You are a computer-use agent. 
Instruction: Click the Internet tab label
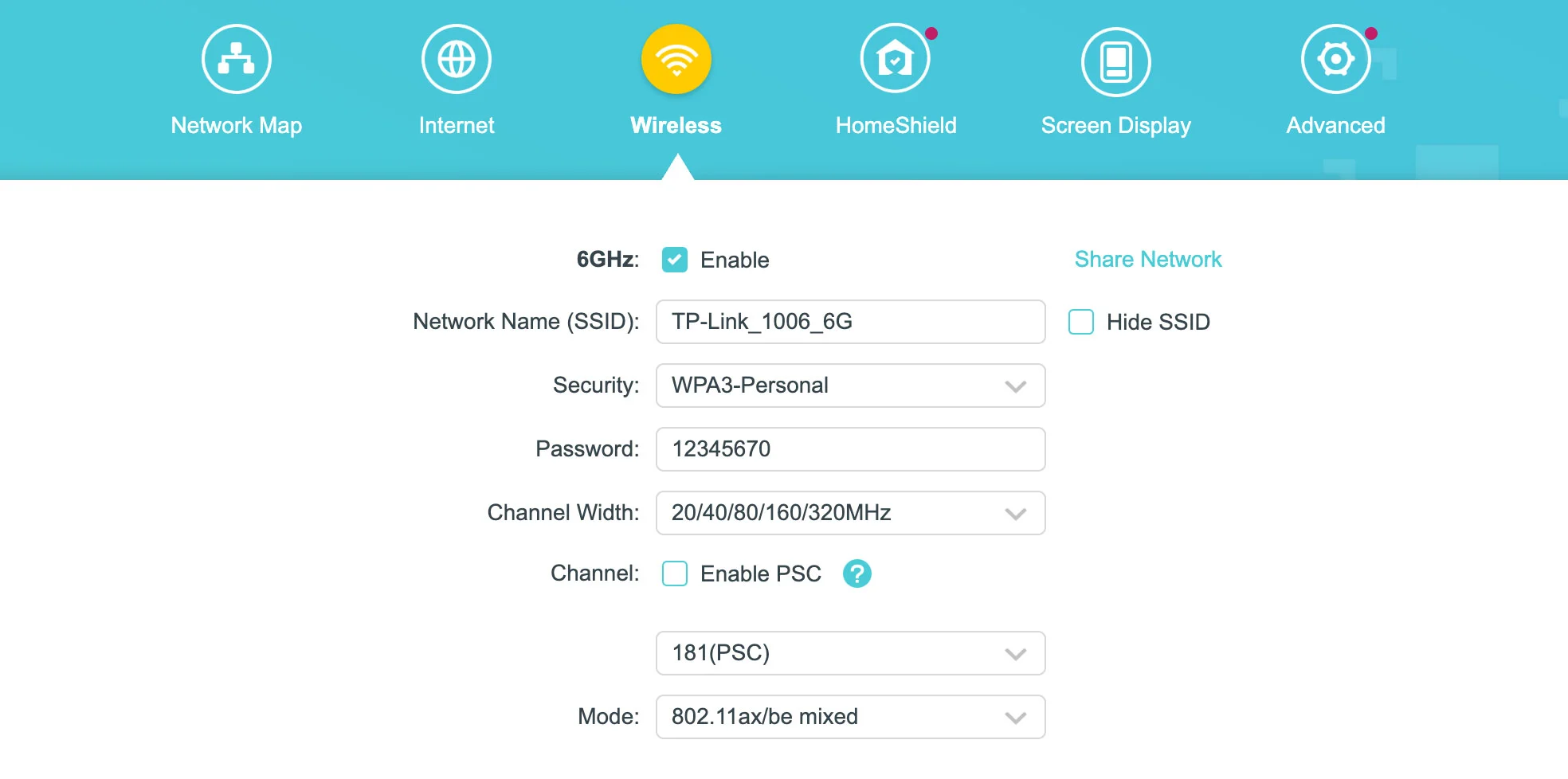coord(457,126)
